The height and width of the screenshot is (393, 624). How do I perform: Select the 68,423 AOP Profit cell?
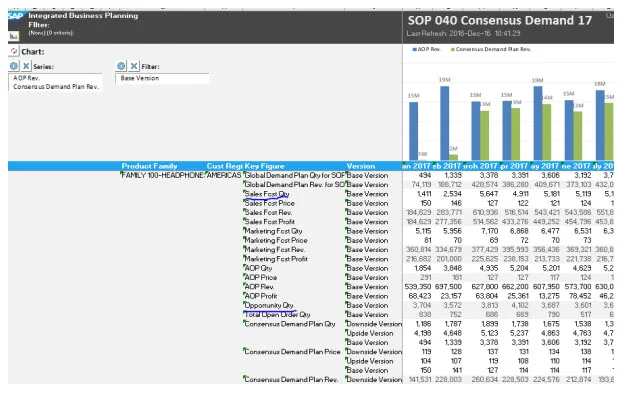[420, 296]
